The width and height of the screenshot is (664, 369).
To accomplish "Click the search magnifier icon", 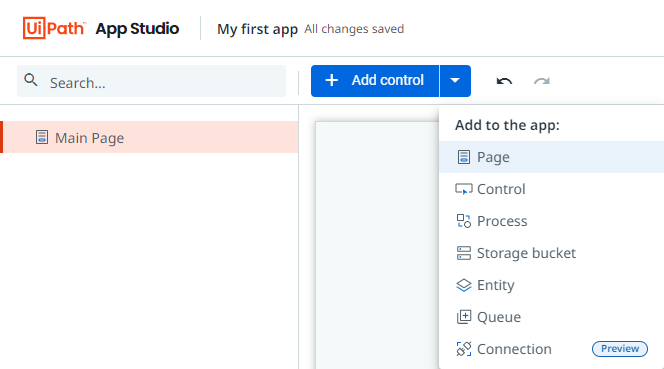I will click(x=30, y=80).
